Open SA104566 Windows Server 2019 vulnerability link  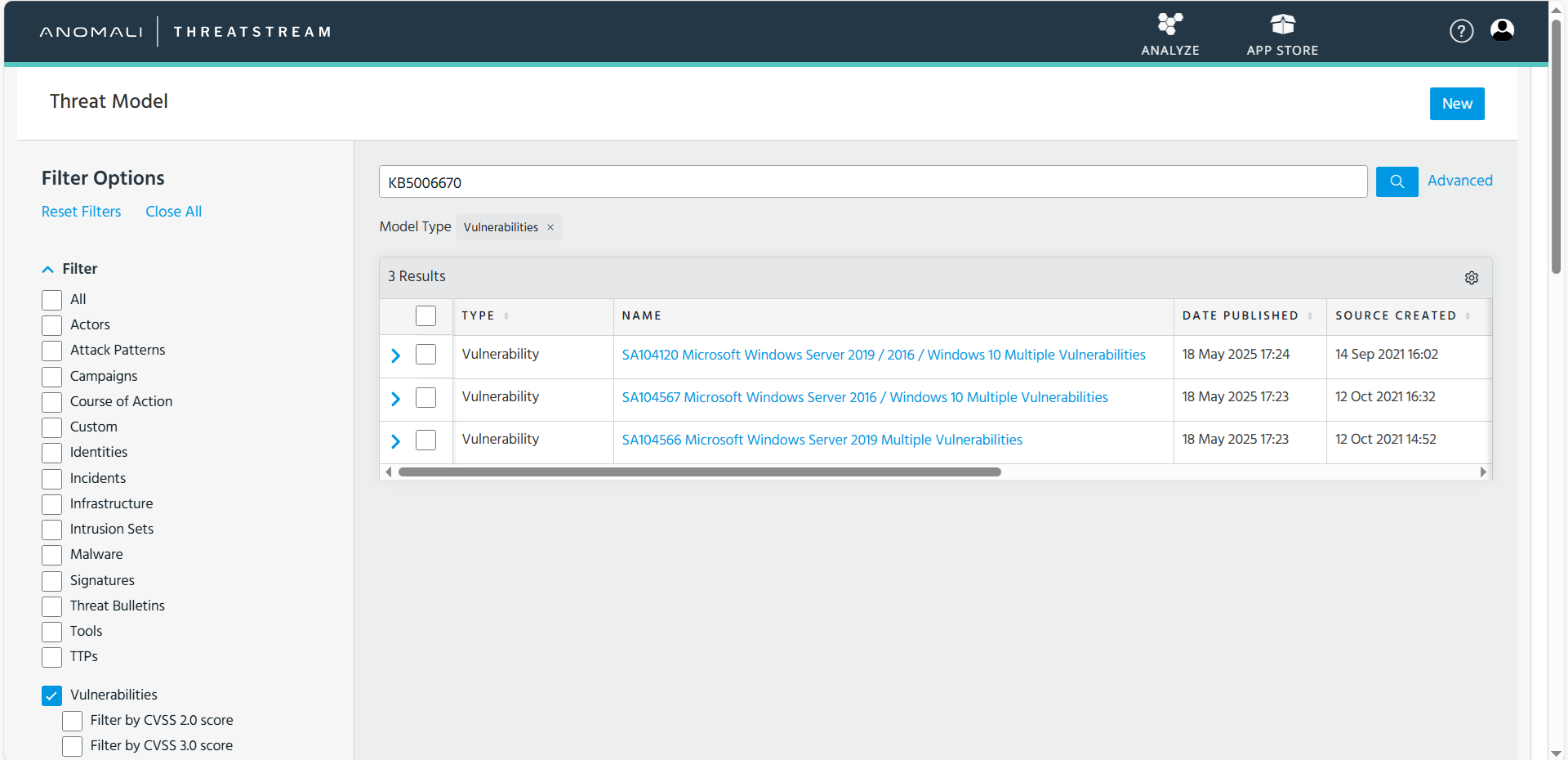822,440
